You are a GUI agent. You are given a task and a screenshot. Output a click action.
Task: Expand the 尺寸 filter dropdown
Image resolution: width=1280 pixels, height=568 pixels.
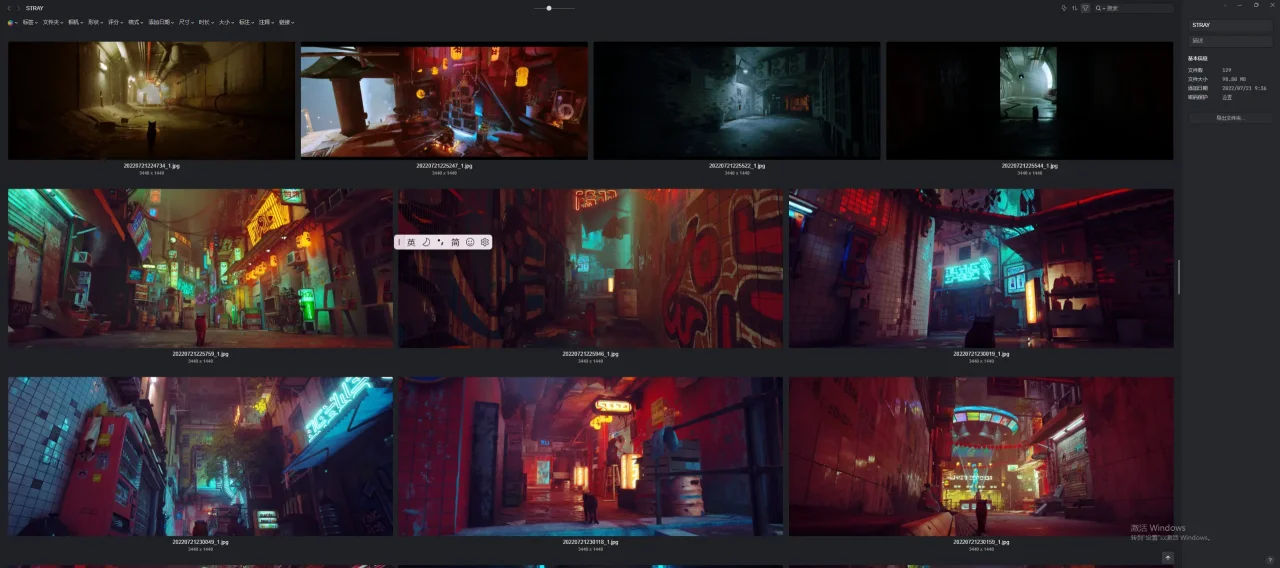(186, 22)
